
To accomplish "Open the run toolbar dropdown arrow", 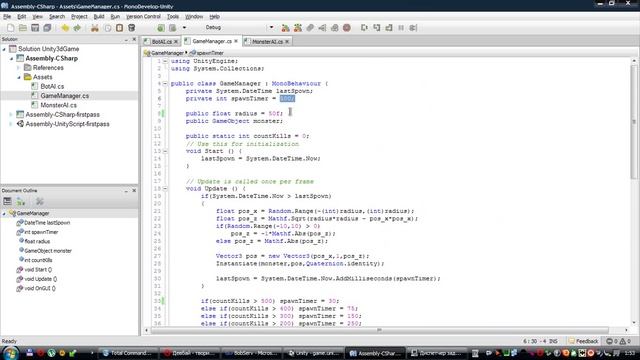I will [x=184, y=28].
